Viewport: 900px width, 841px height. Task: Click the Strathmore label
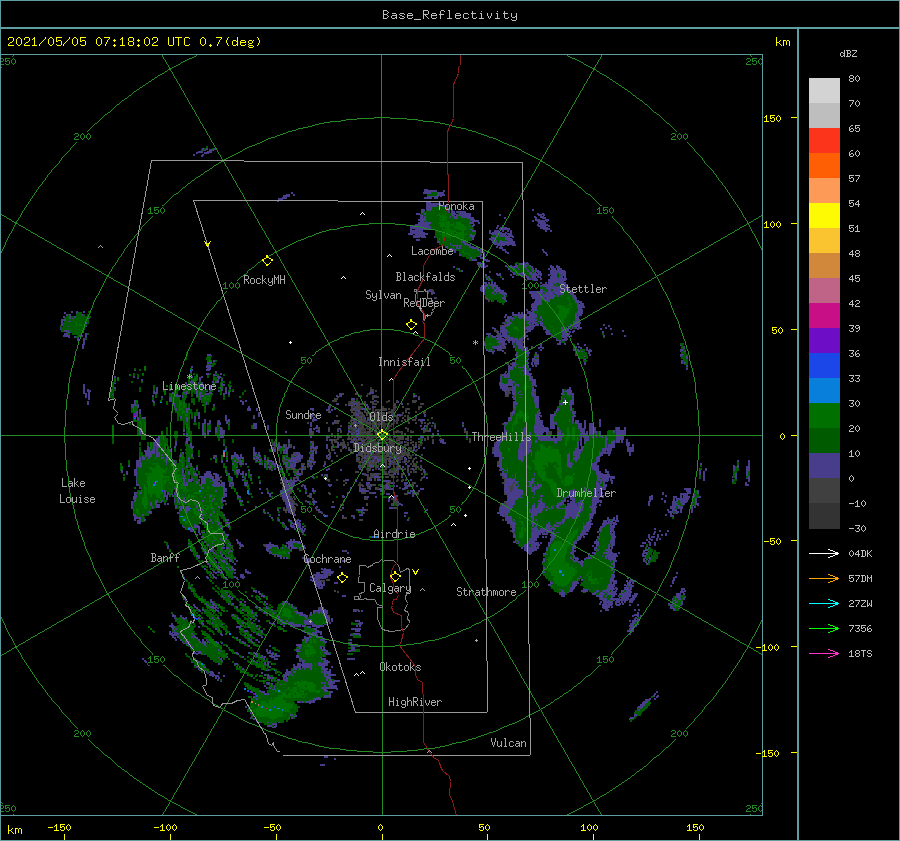[x=486, y=592]
